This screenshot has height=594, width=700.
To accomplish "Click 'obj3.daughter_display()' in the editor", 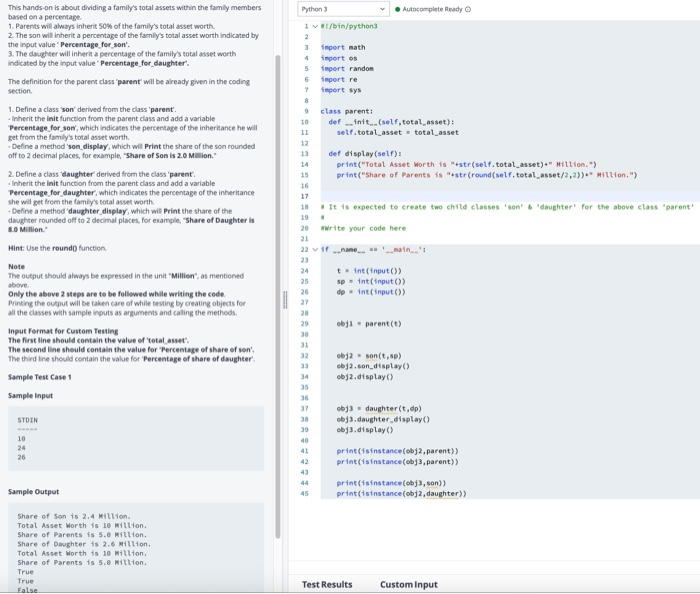I will [383, 420].
